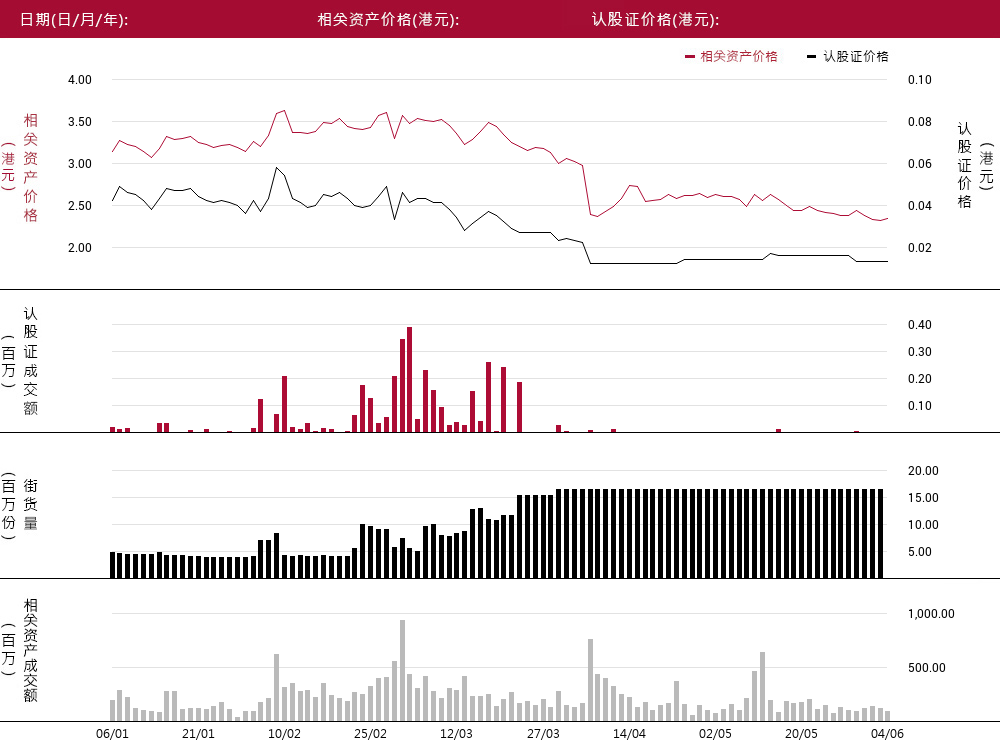Select the 12/03 date axis label
The width and height of the screenshot is (1000, 751).
click(457, 734)
